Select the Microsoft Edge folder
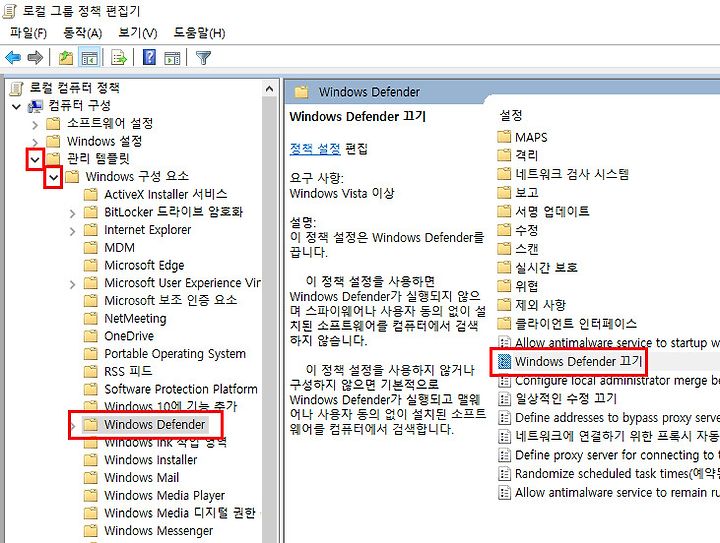720x543 pixels. point(134,265)
